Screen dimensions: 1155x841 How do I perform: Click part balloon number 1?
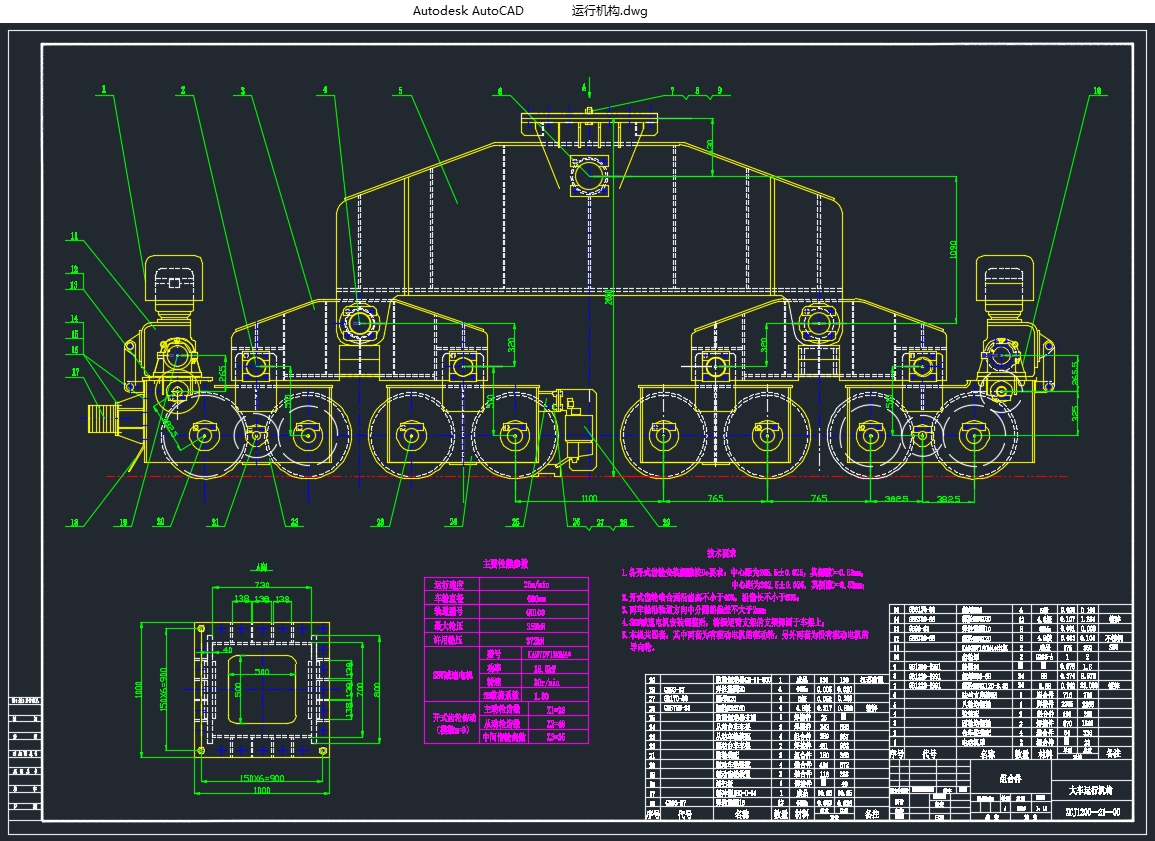[x=102, y=89]
